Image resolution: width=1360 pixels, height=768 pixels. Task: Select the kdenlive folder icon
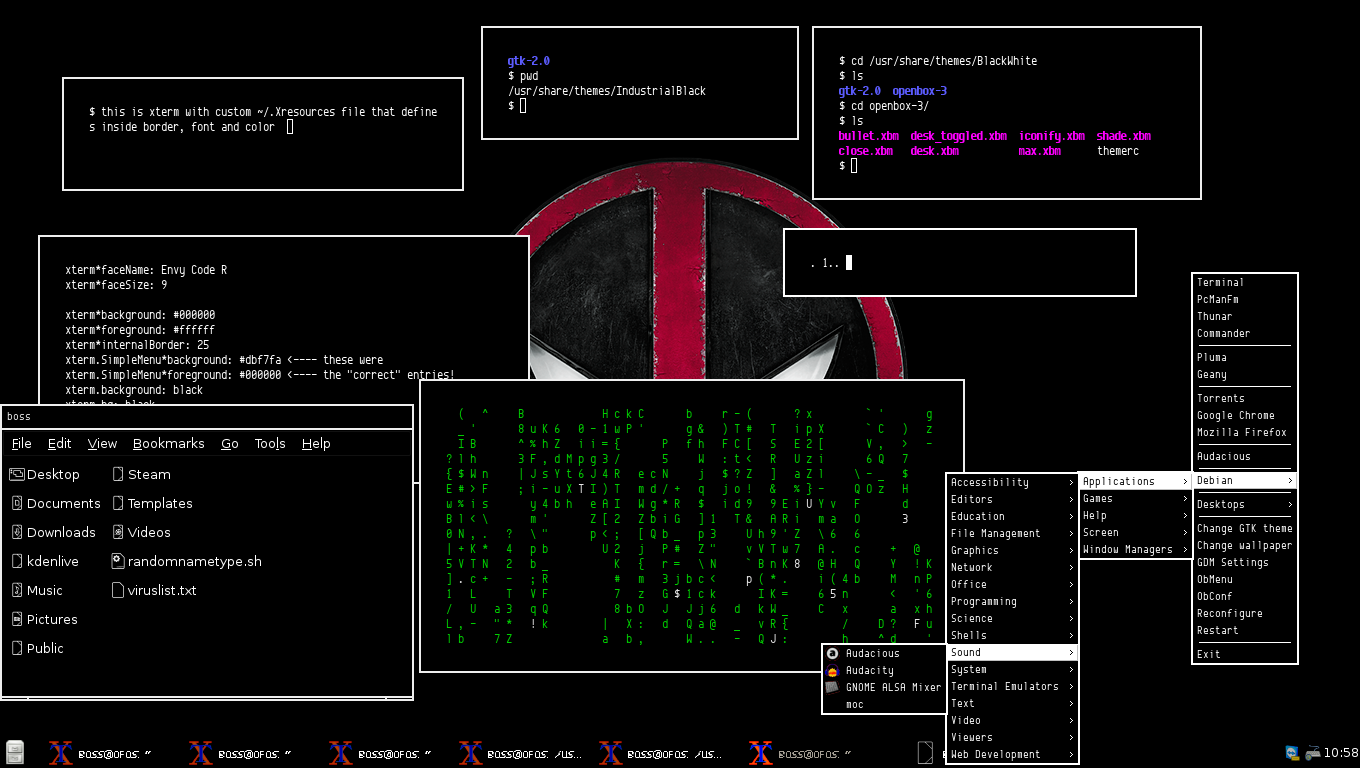(x=16, y=561)
